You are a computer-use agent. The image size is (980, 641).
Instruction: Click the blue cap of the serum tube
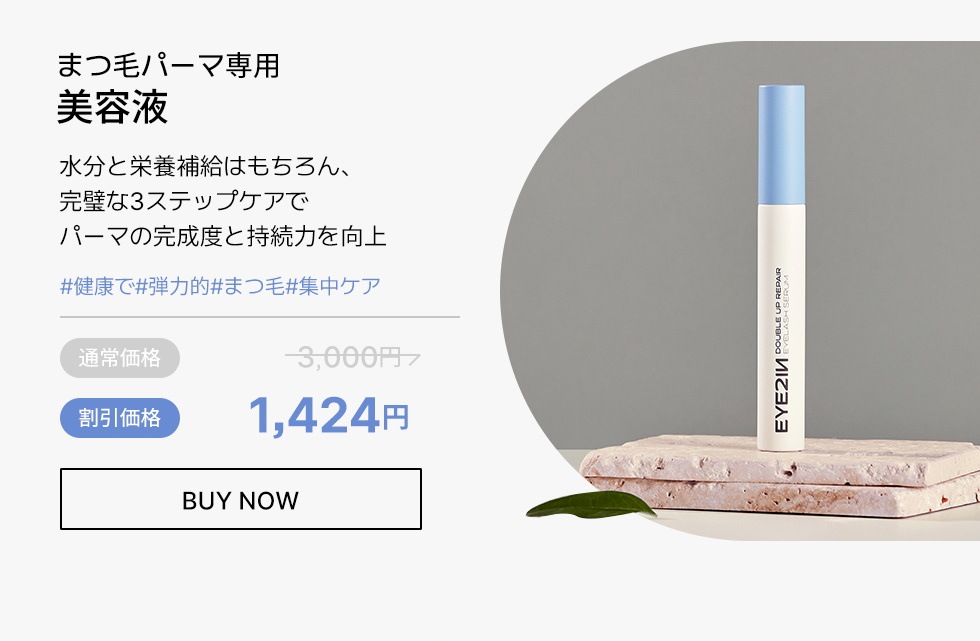[x=781, y=144]
